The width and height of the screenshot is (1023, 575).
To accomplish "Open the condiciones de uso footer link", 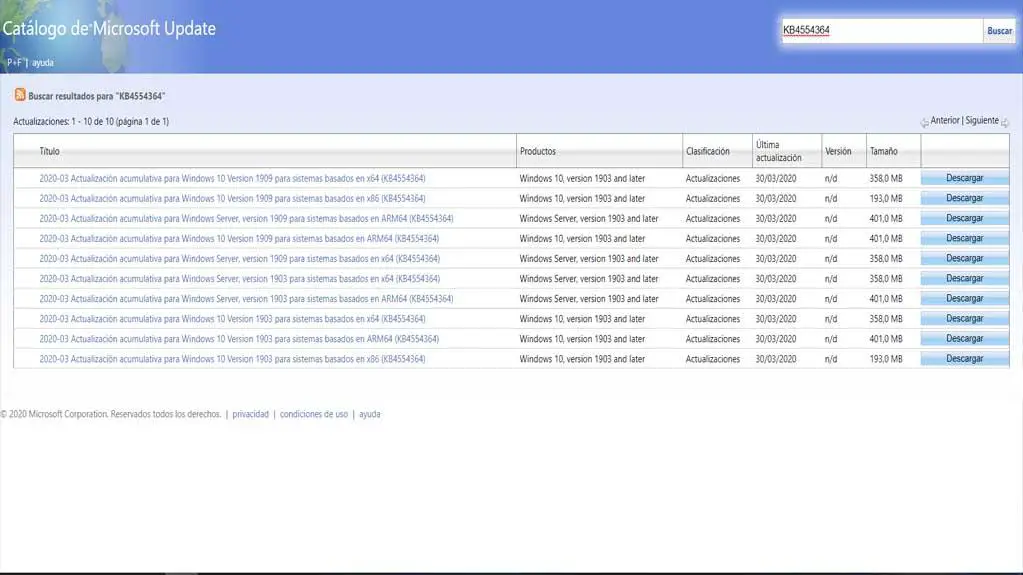I will 314,414.
